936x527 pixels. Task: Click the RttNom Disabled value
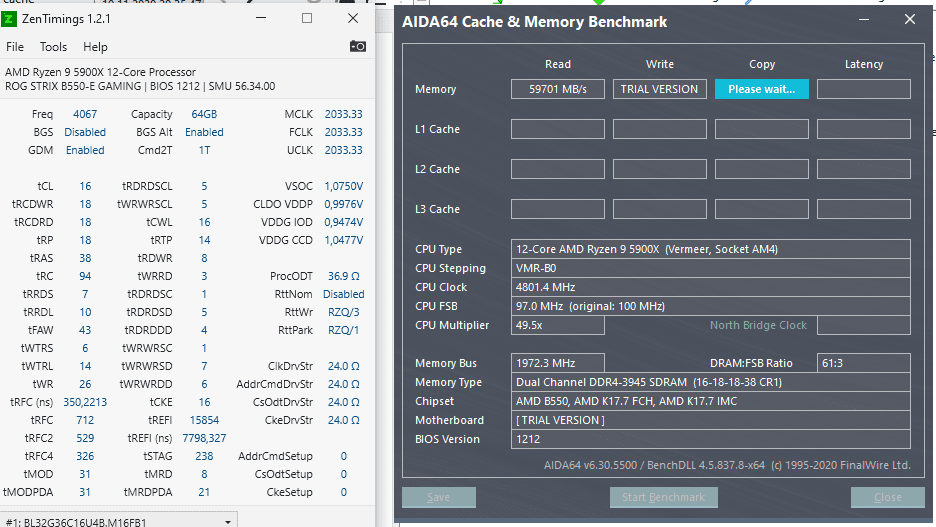(x=343, y=294)
